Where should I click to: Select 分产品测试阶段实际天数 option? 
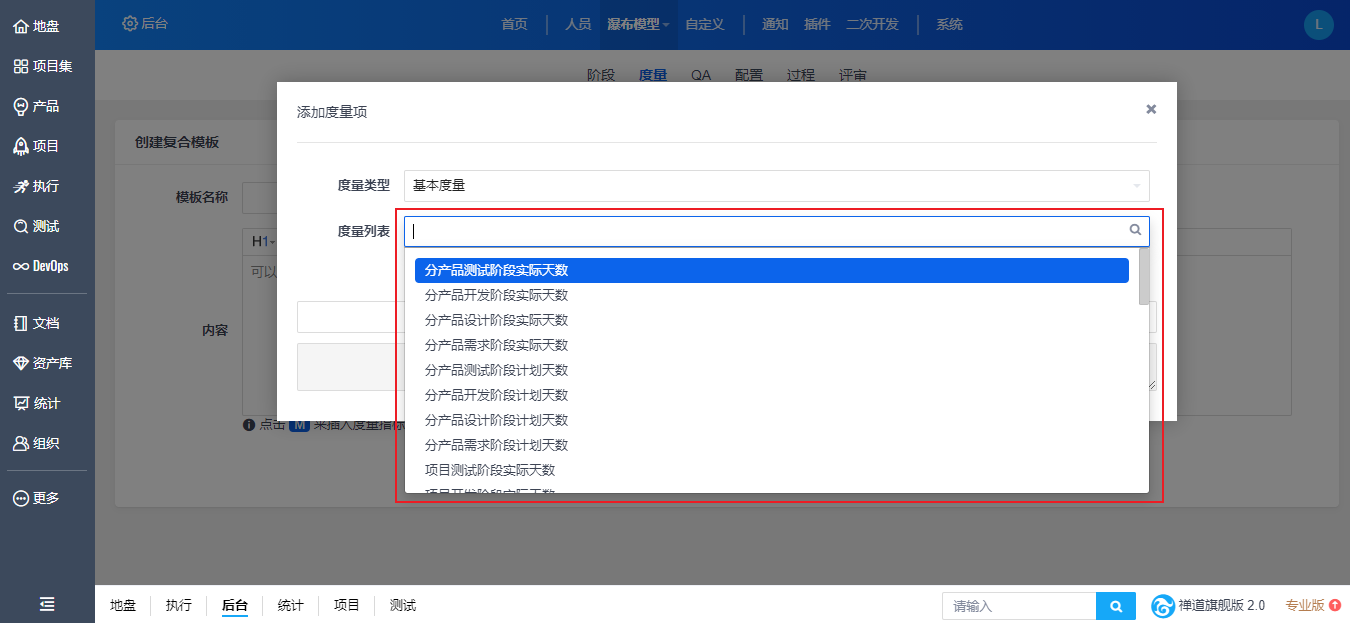coord(772,270)
